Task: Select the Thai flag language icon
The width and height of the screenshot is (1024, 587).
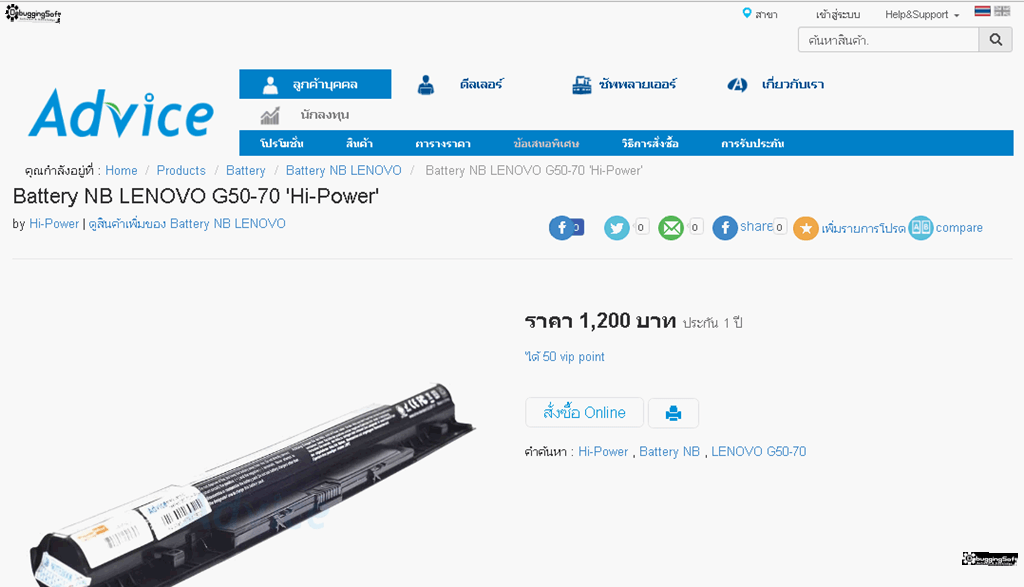Action: [982, 11]
